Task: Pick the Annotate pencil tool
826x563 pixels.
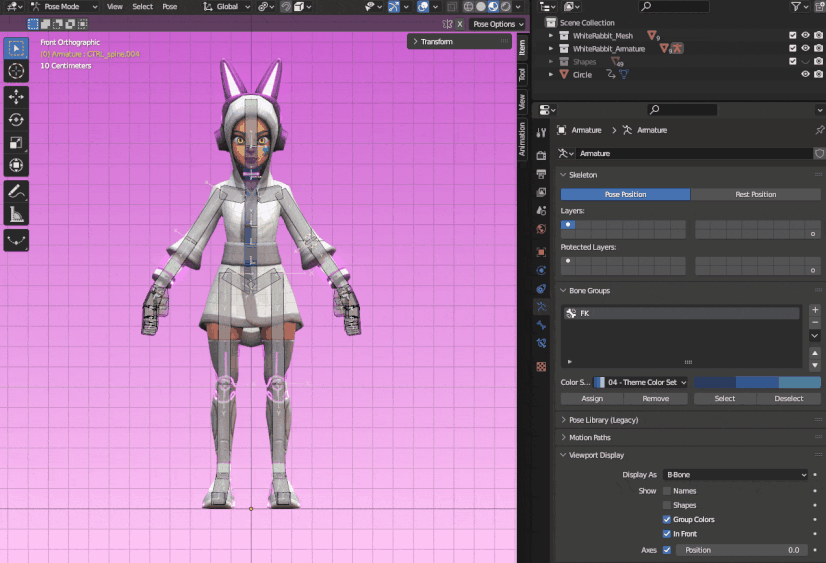Action: tap(17, 191)
